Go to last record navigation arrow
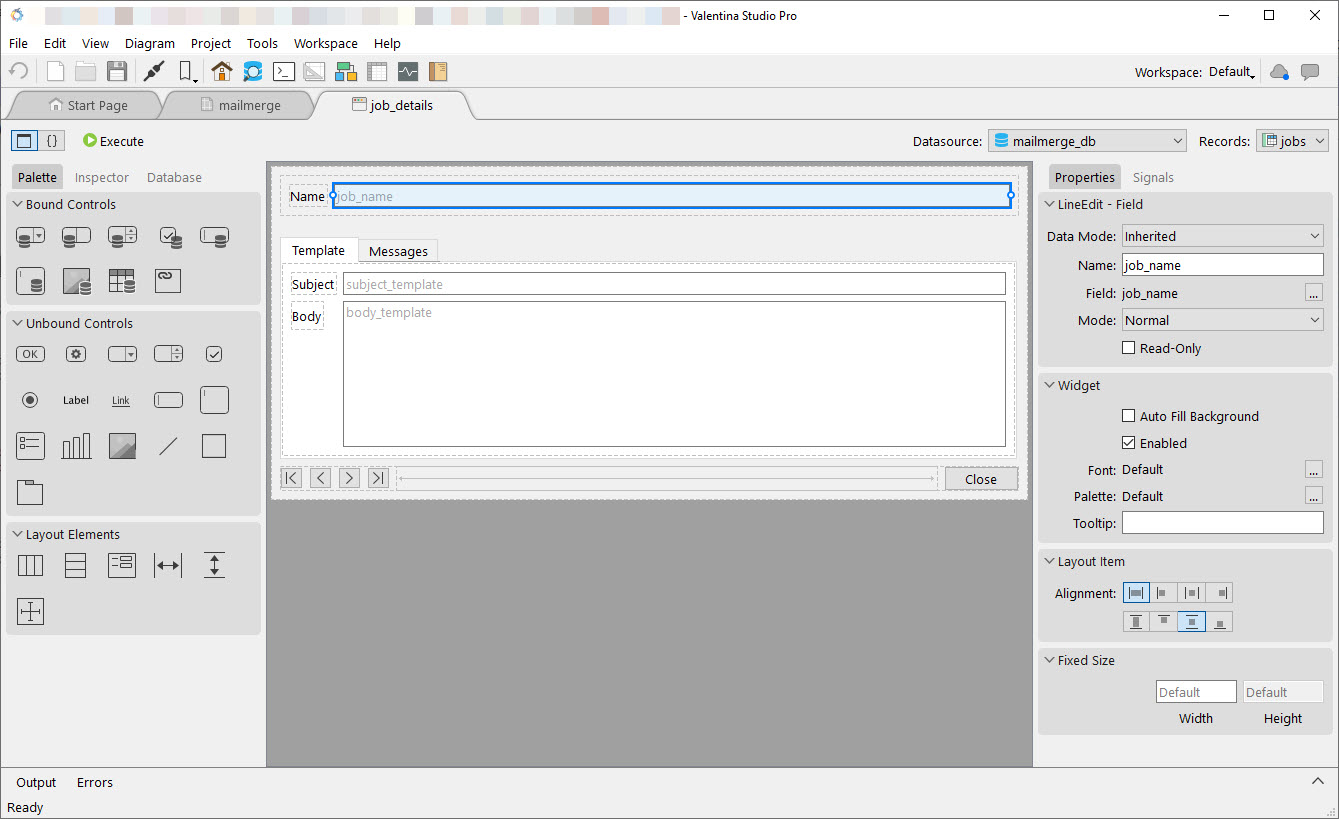The width and height of the screenshot is (1339, 819). pyautogui.click(x=378, y=478)
